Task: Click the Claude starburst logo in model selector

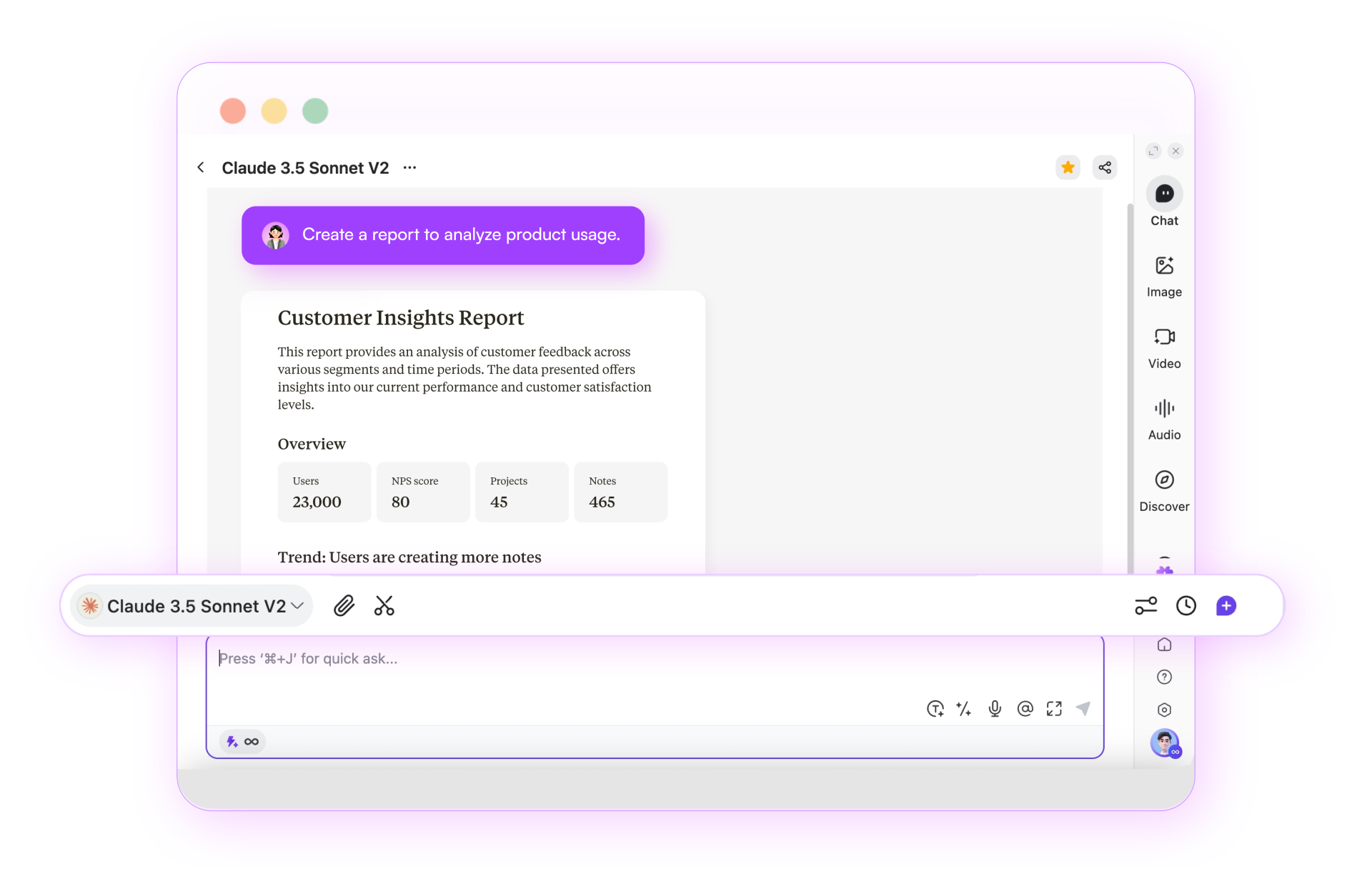Action: 90,606
